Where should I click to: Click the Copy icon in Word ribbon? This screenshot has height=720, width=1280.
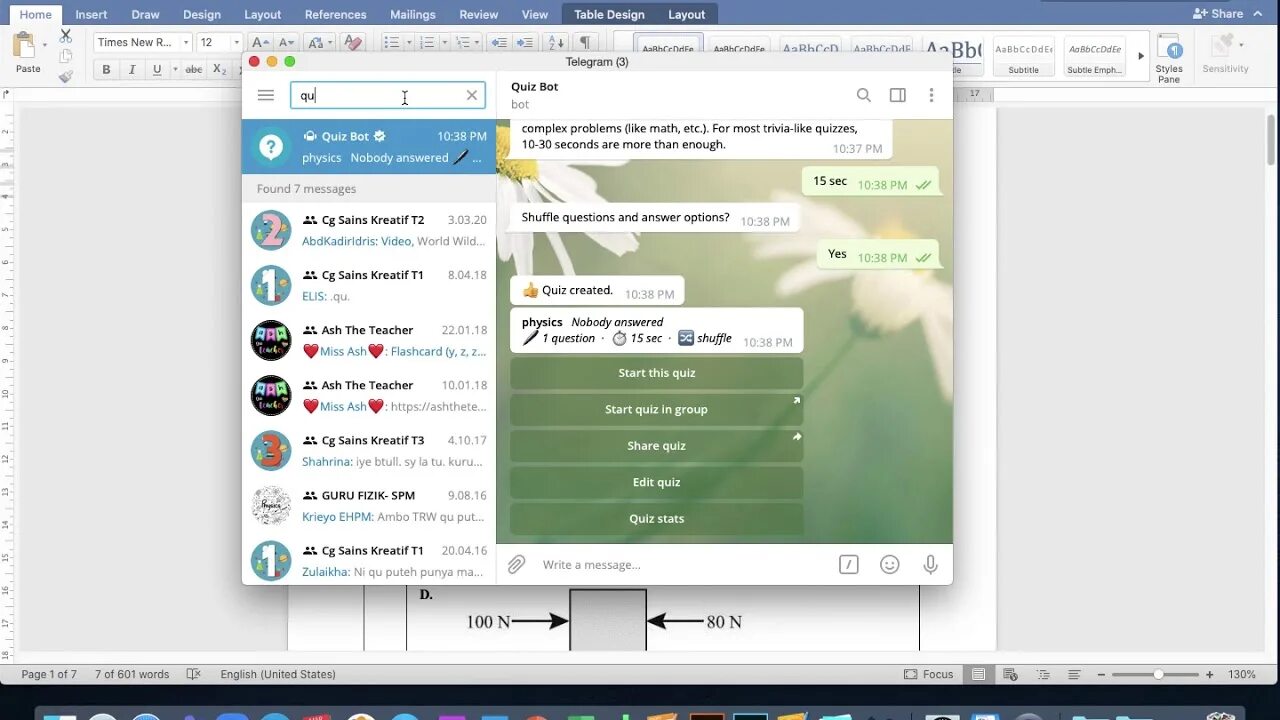(x=66, y=55)
